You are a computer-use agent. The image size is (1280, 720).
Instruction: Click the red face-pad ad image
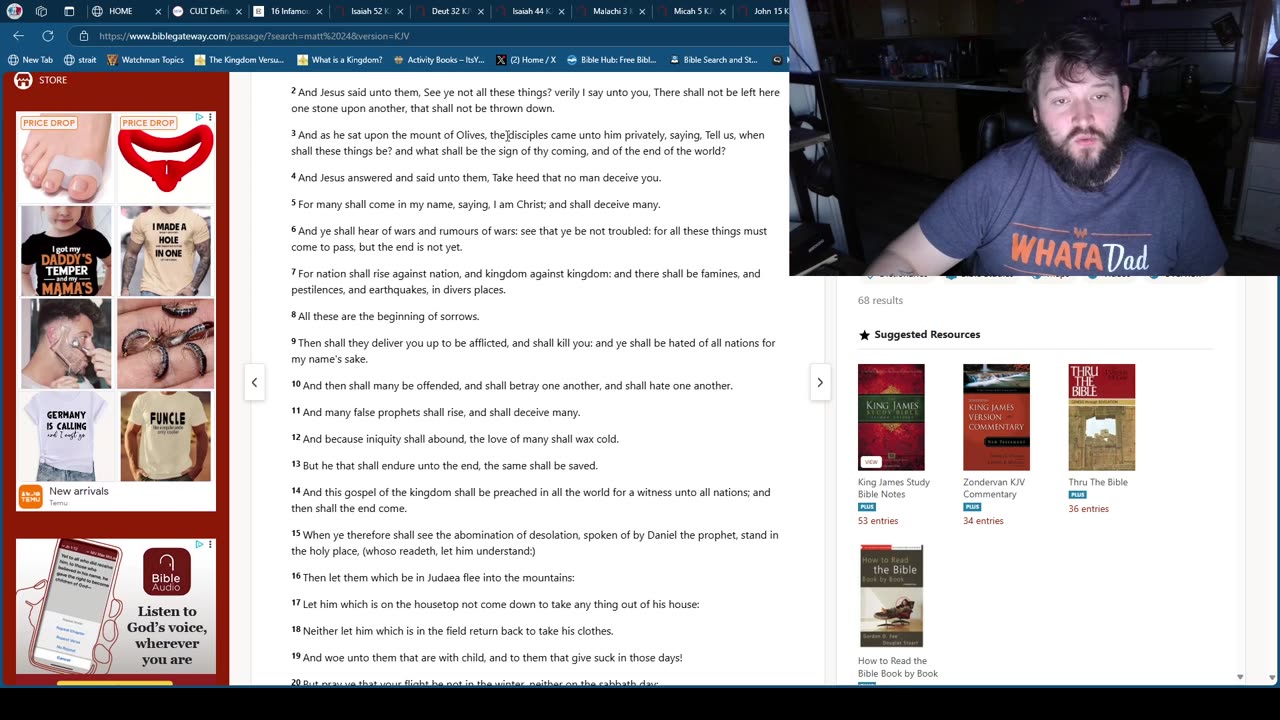pos(165,156)
